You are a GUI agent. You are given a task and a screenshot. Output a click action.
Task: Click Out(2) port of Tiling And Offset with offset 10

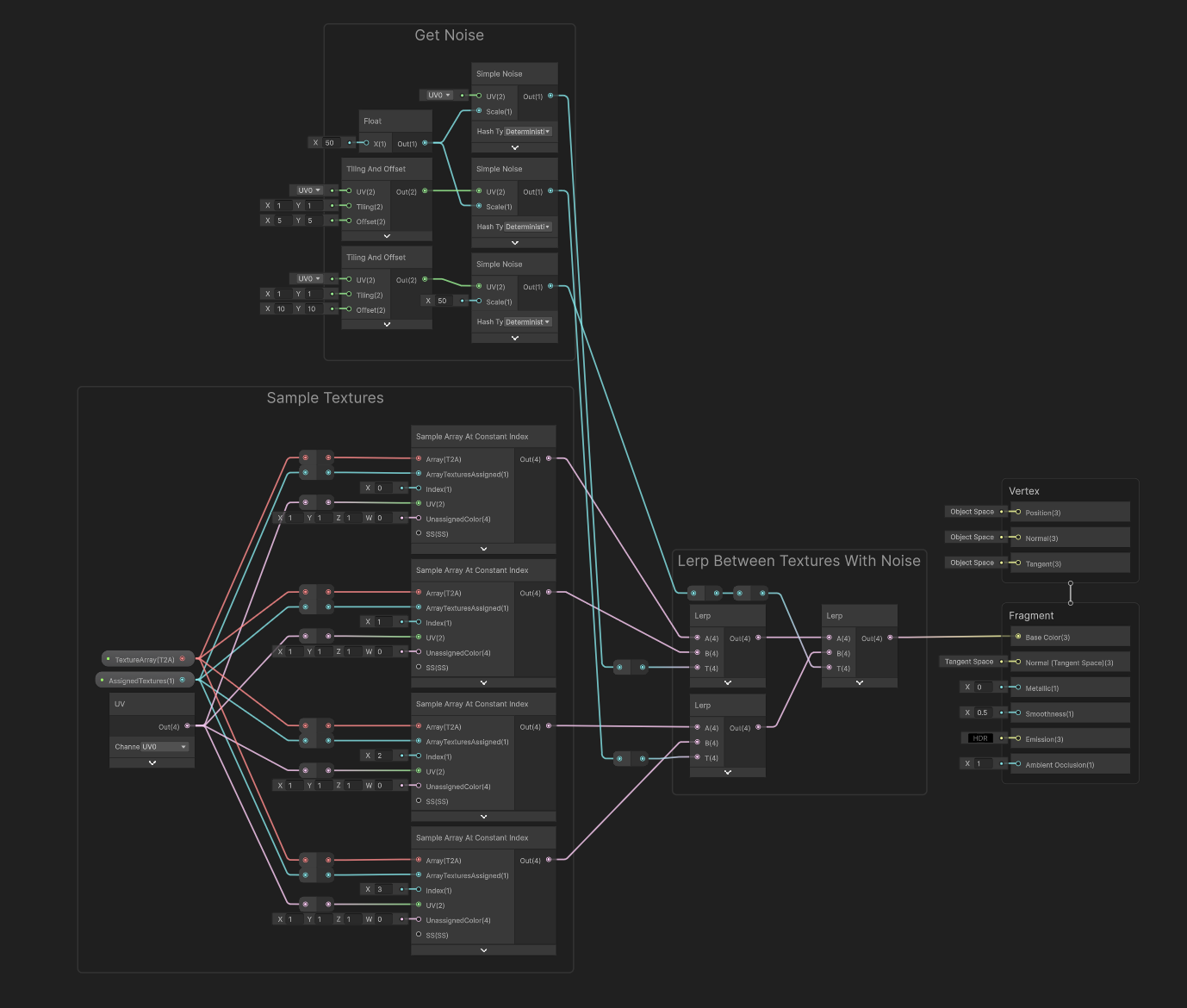pyautogui.click(x=425, y=279)
